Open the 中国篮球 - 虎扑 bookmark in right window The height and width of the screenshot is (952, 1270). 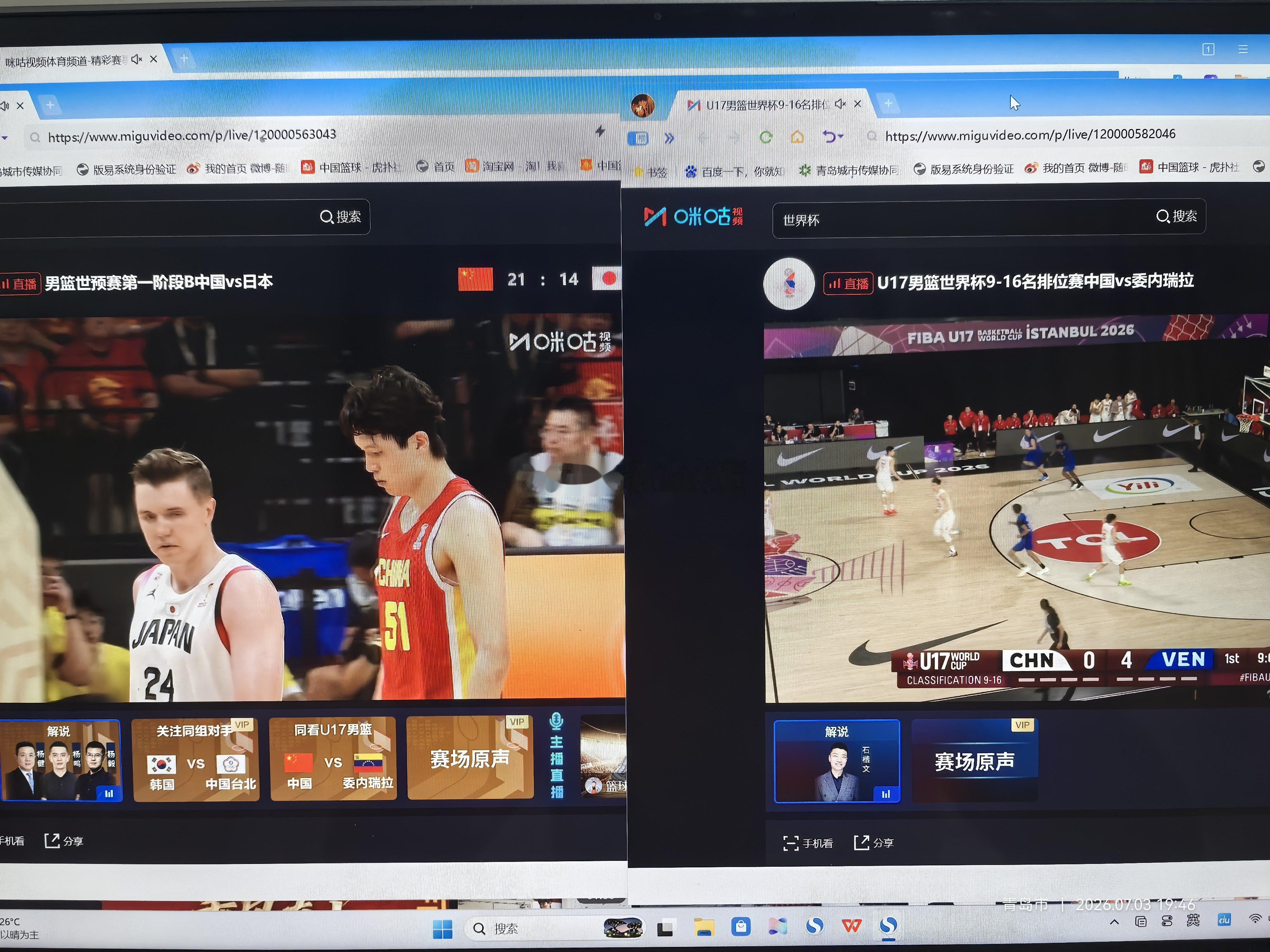1189,167
